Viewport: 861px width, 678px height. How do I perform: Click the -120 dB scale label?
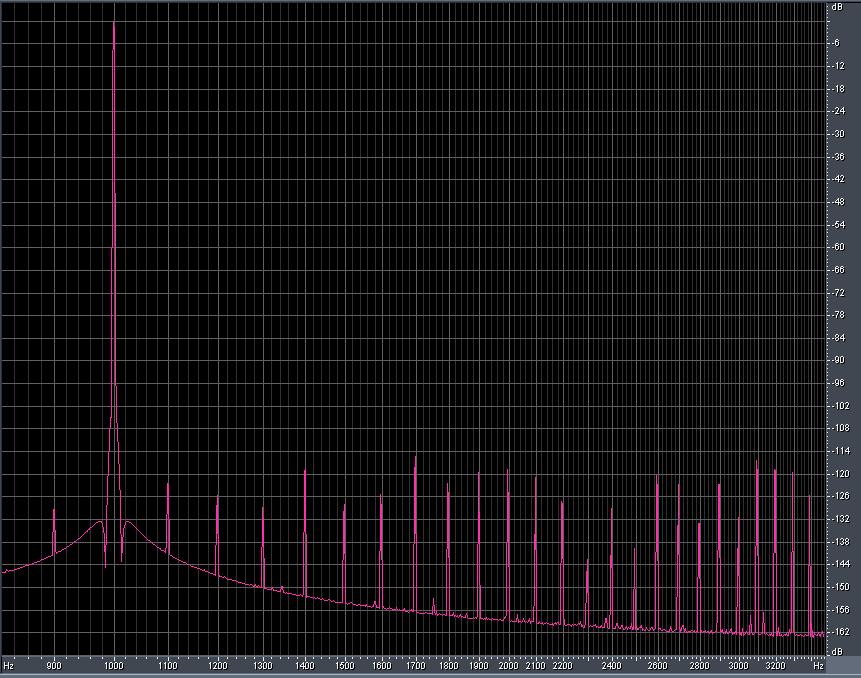tap(840, 474)
